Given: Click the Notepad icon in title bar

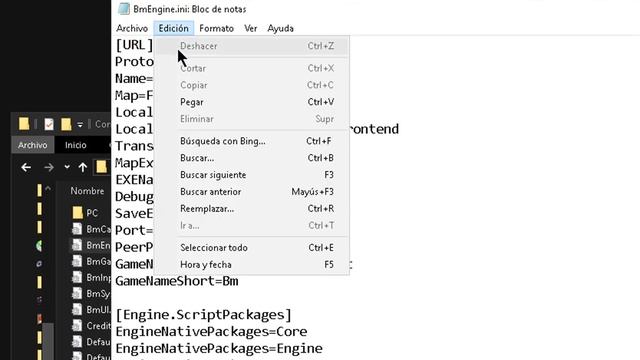Looking at the screenshot, I should [x=124, y=9].
